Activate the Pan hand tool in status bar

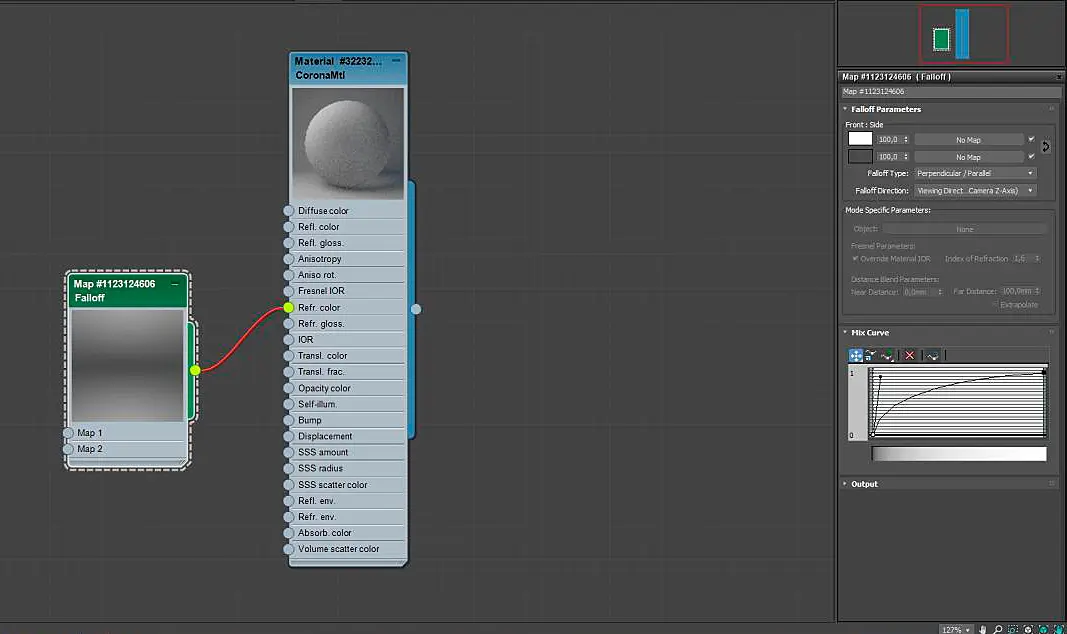coord(983,629)
